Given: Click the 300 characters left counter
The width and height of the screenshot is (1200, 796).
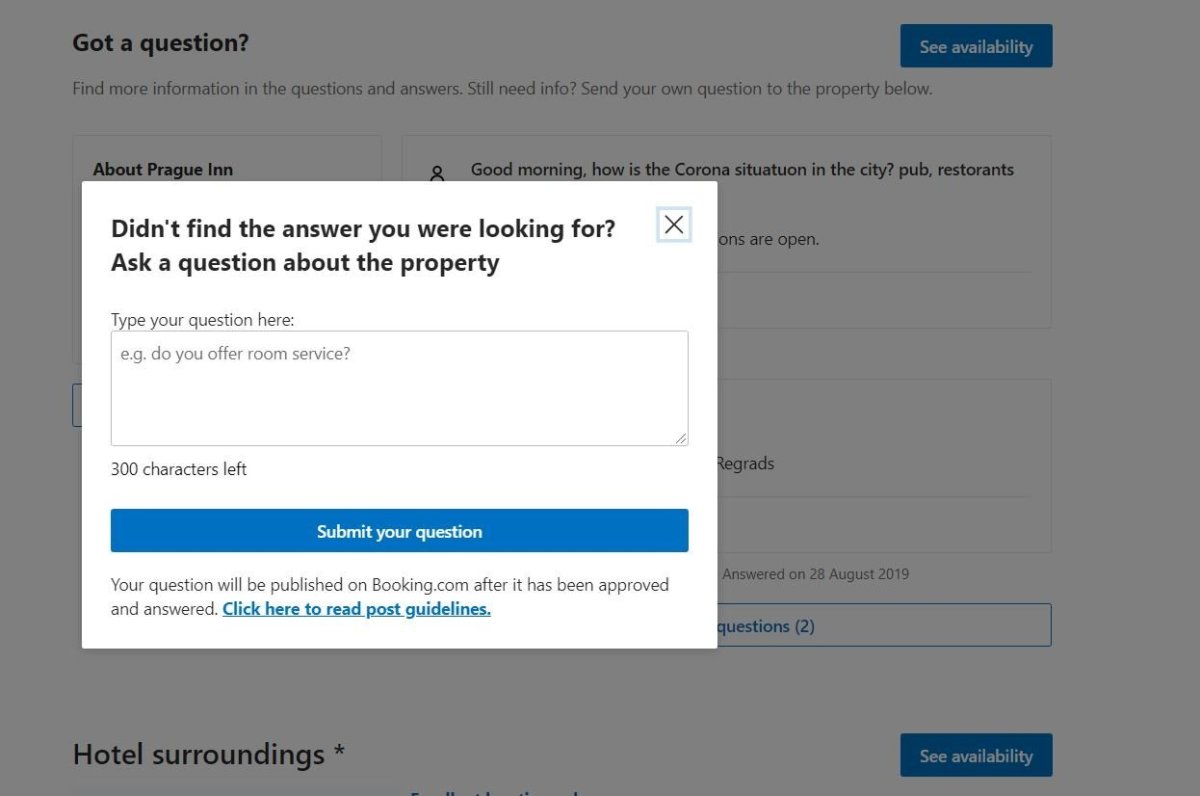Looking at the screenshot, I should [179, 469].
